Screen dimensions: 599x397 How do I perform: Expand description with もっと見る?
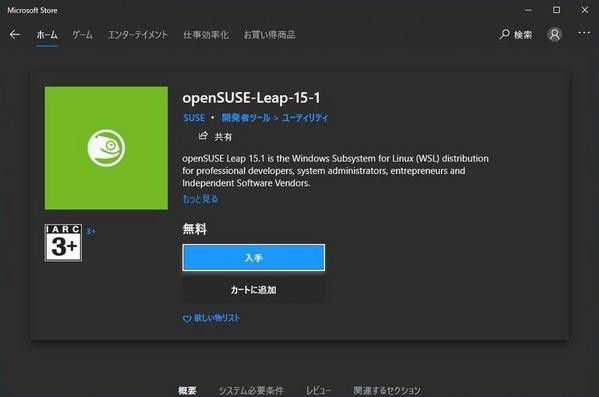click(x=200, y=199)
